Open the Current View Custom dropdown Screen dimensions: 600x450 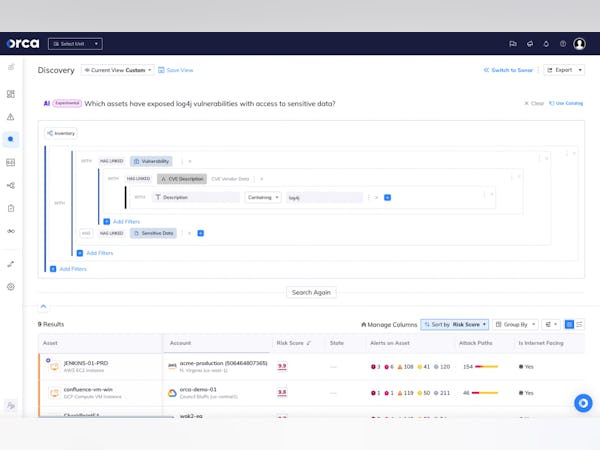click(117, 70)
